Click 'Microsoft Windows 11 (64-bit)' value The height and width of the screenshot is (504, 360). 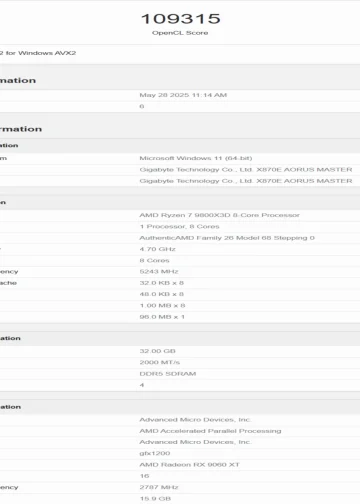coord(196,158)
